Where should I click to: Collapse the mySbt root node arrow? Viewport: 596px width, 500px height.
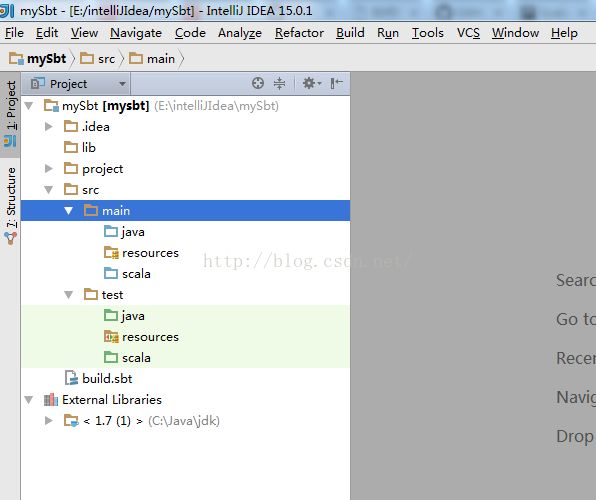[29, 106]
